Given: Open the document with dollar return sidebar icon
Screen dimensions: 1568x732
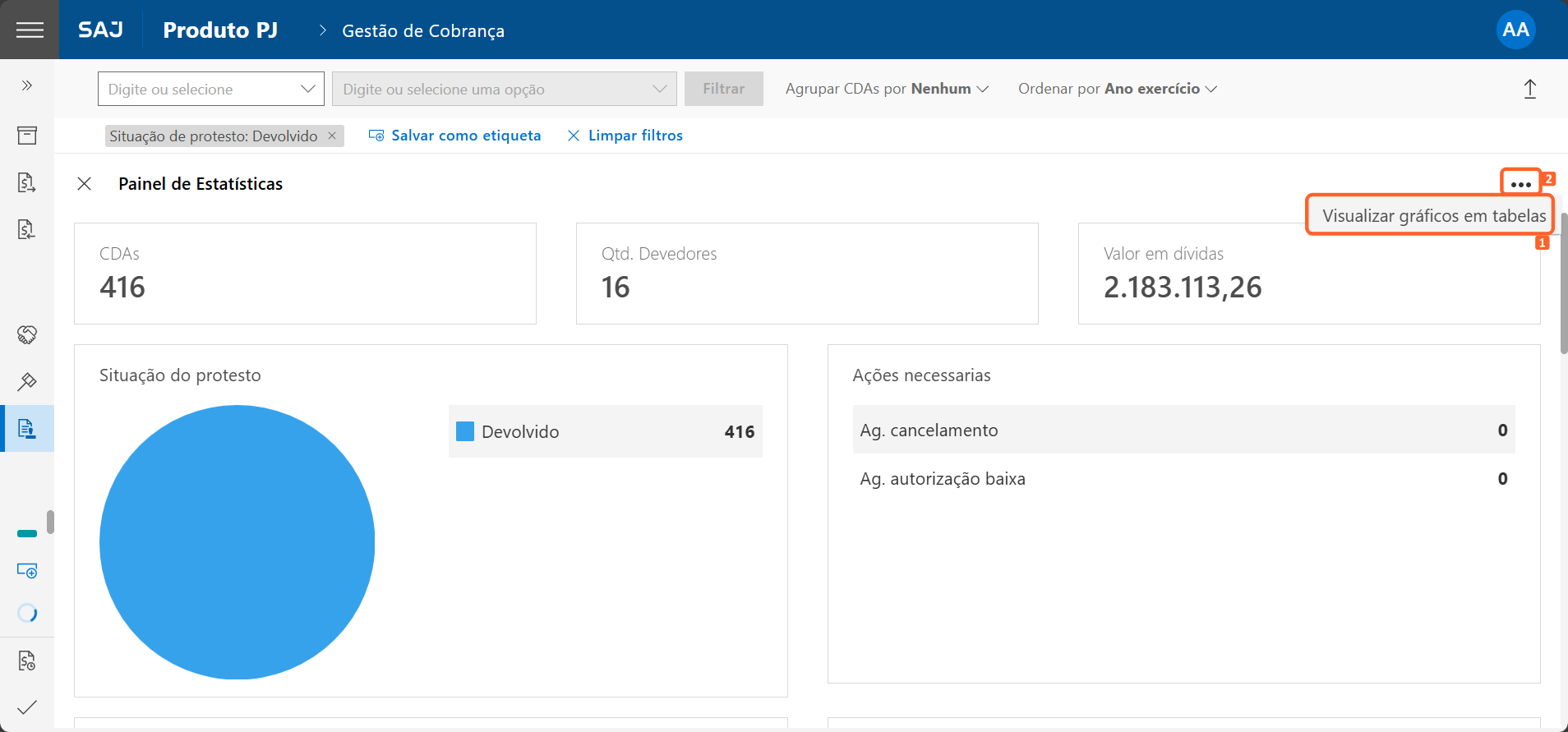Looking at the screenshot, I should click(x=27, y=229).
